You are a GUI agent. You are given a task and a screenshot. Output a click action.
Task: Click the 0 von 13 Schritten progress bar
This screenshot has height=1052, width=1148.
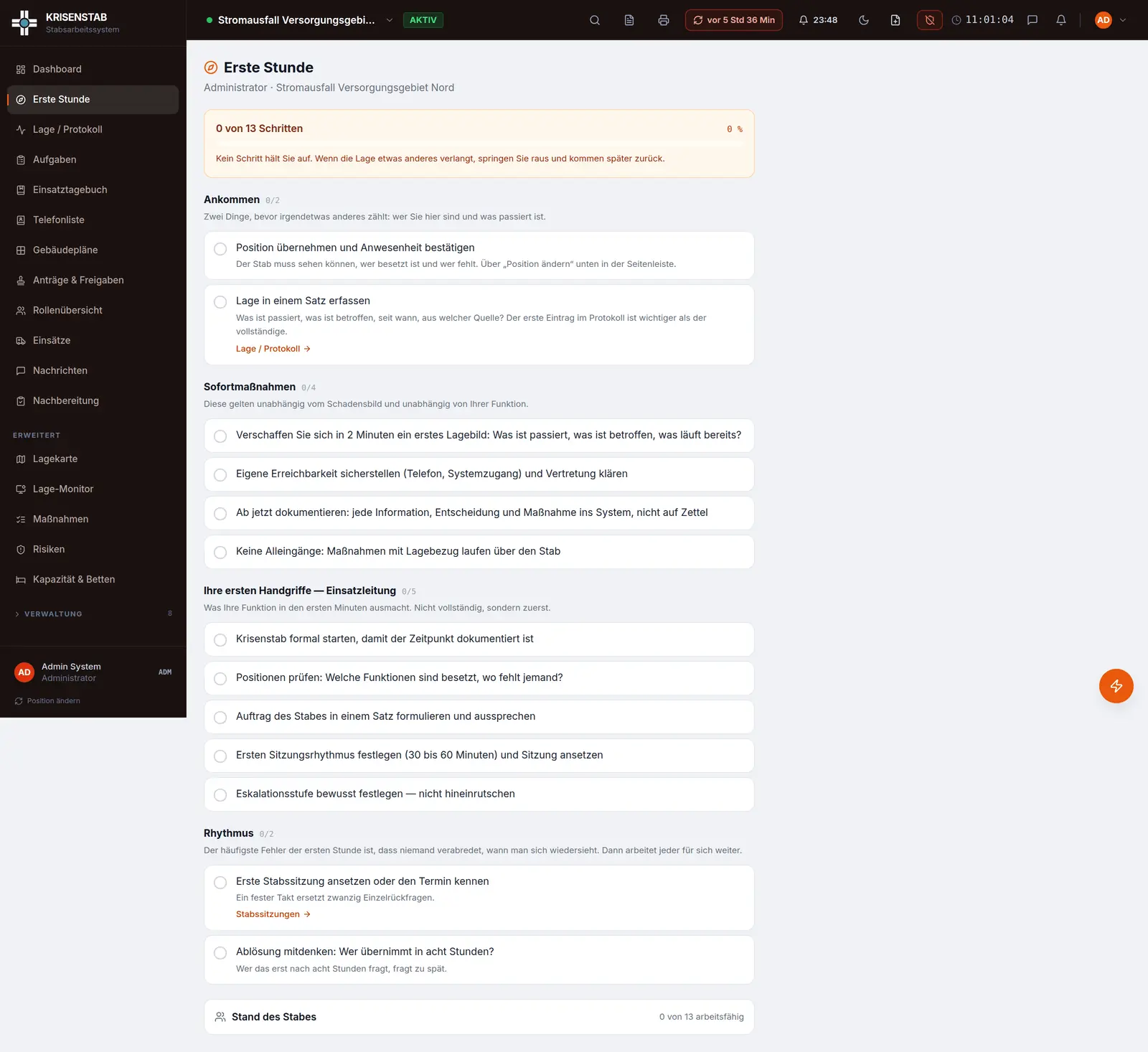pos(479,144)
